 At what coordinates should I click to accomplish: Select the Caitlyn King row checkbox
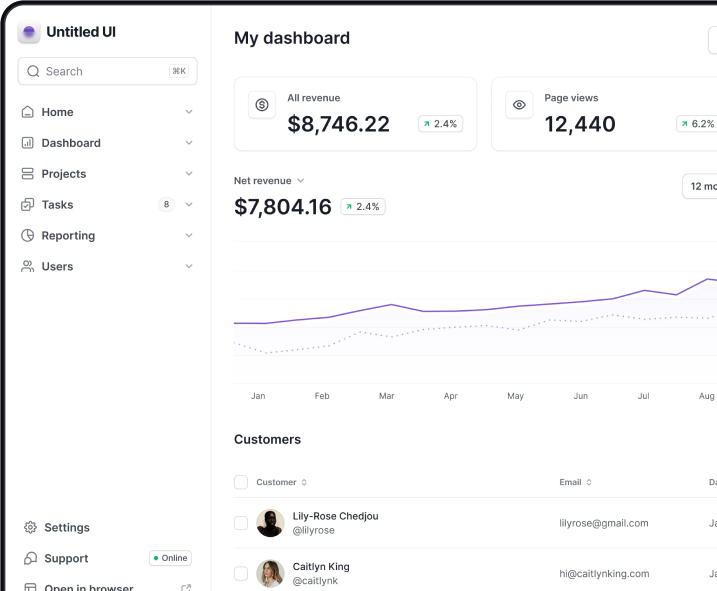(x=241, y=573)
